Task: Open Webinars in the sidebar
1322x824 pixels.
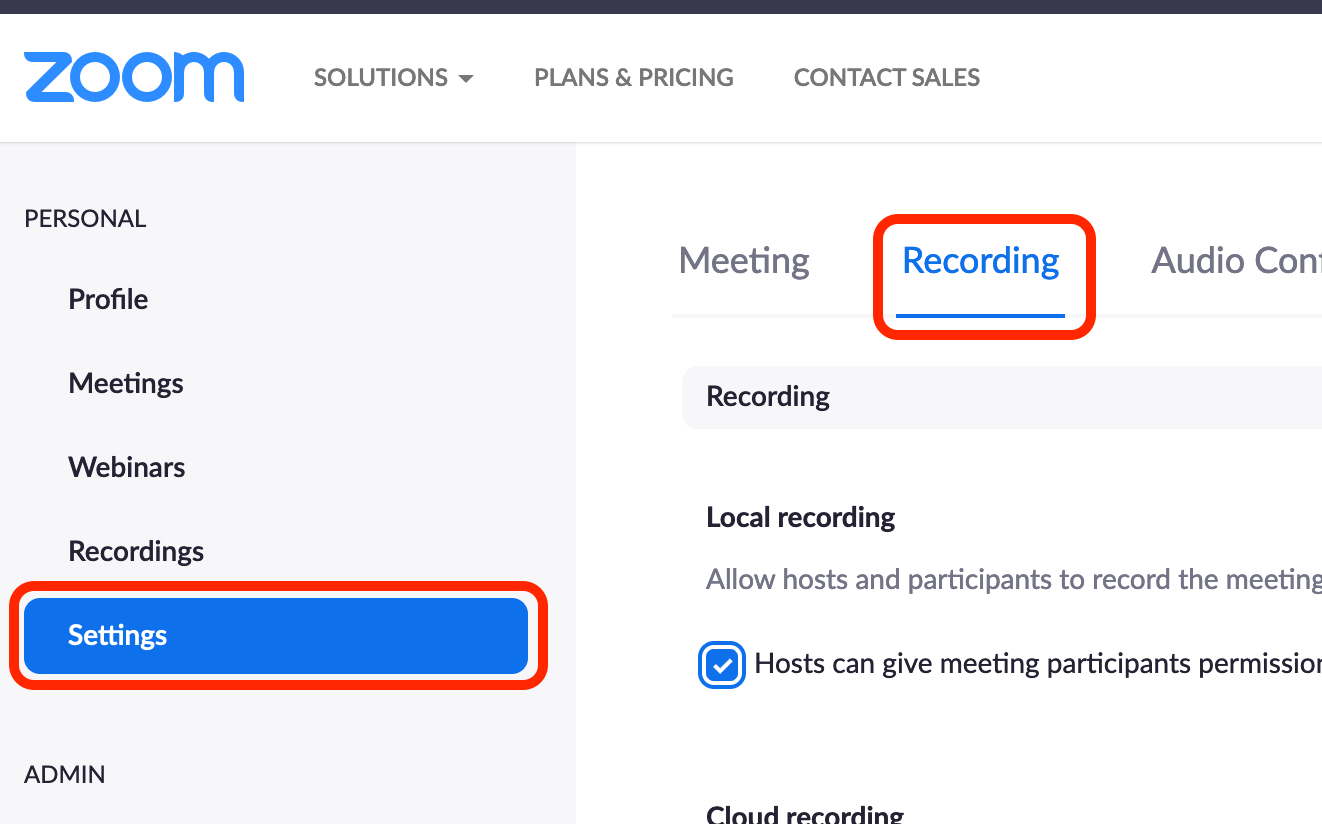Action: click(127, 467)
